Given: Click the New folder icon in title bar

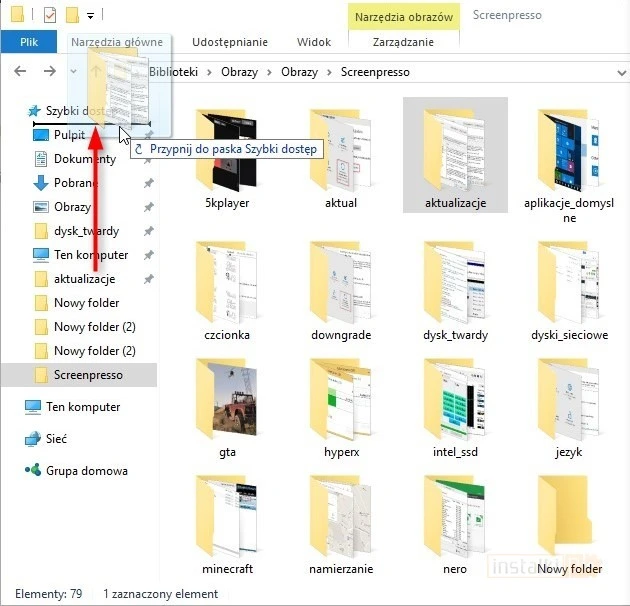Looking at the screenshot, I should 72,15.
